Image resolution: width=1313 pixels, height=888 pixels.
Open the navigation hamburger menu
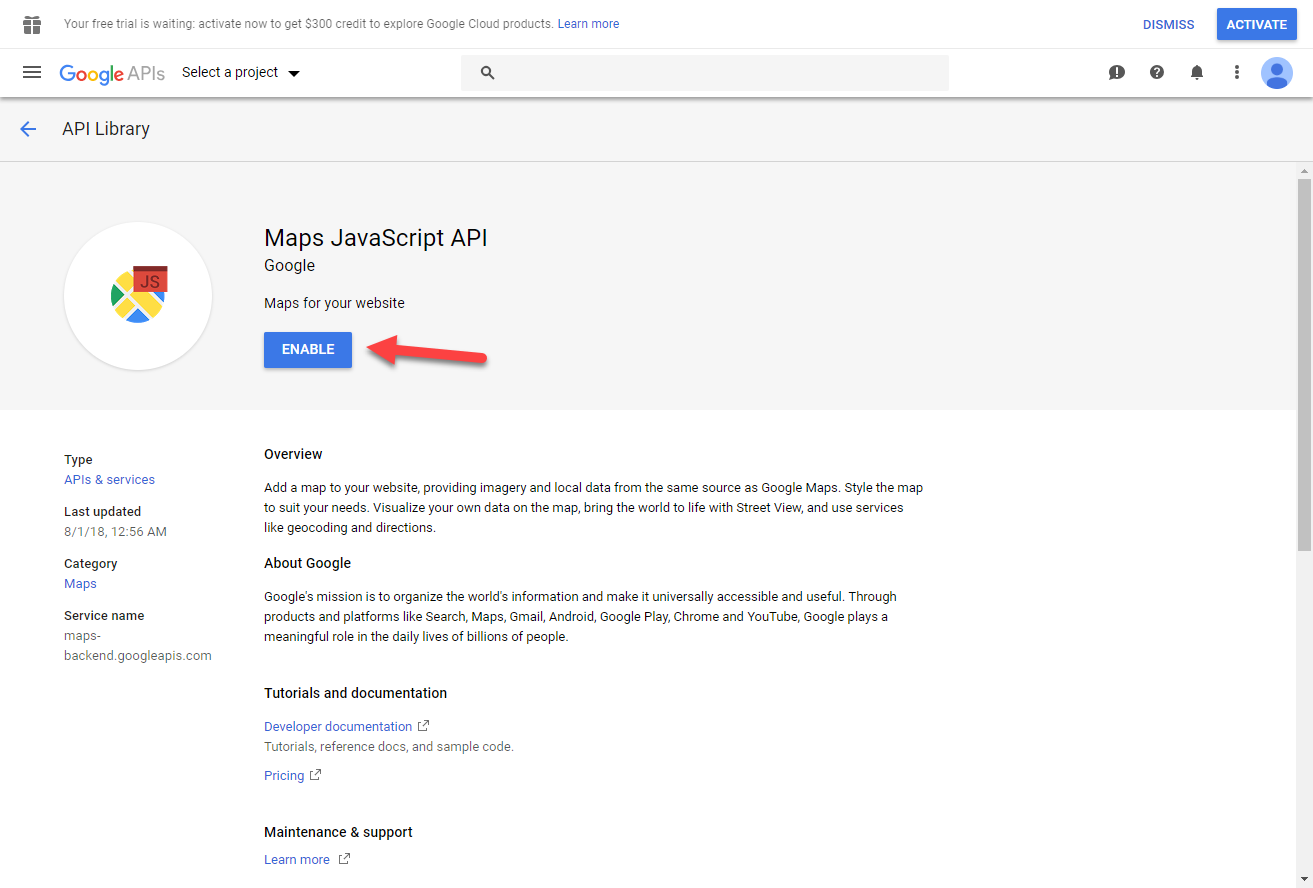pyautogui.click(x=32, y=72)
